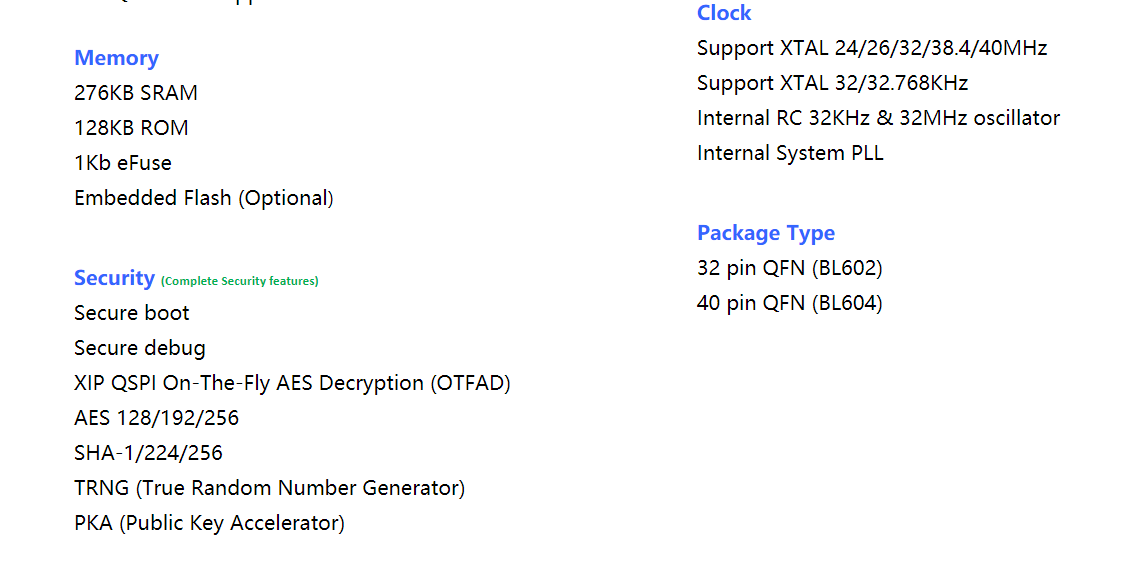The width and height of the screenshot is (1122, 572).
Task: Click green Complete Security features note
Action: coord(240,281)
